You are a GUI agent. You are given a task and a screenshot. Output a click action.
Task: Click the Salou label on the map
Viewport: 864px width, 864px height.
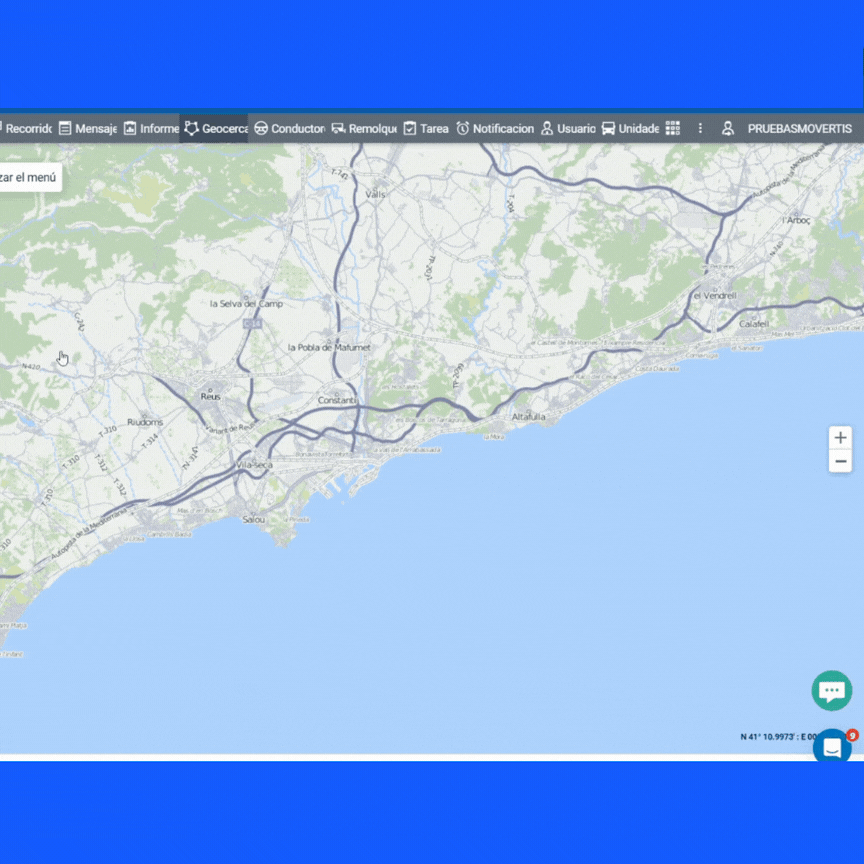point(253,520)
